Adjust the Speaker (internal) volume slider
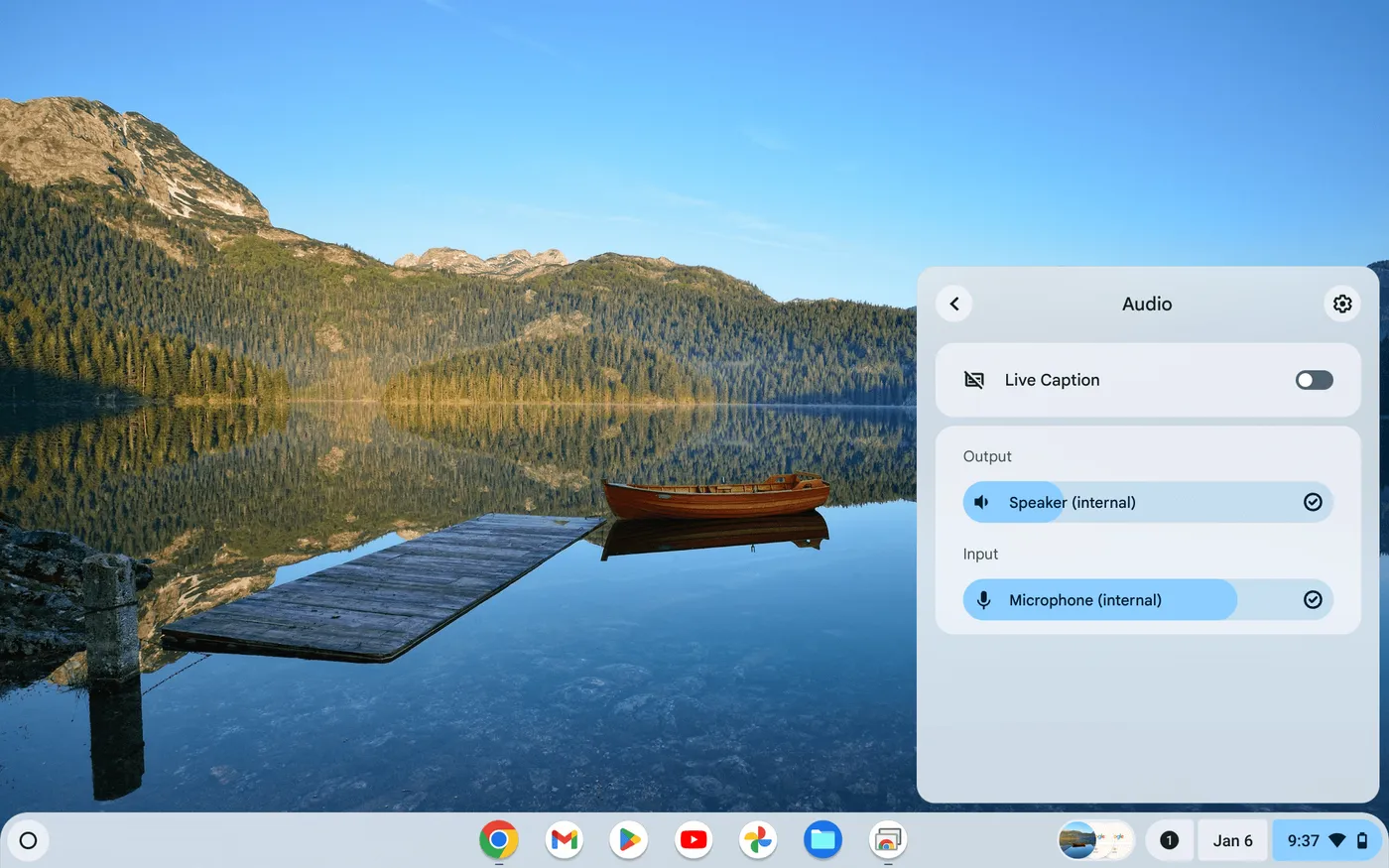The width and height of the screenshot is (1389, 868). pos(1148,502)
